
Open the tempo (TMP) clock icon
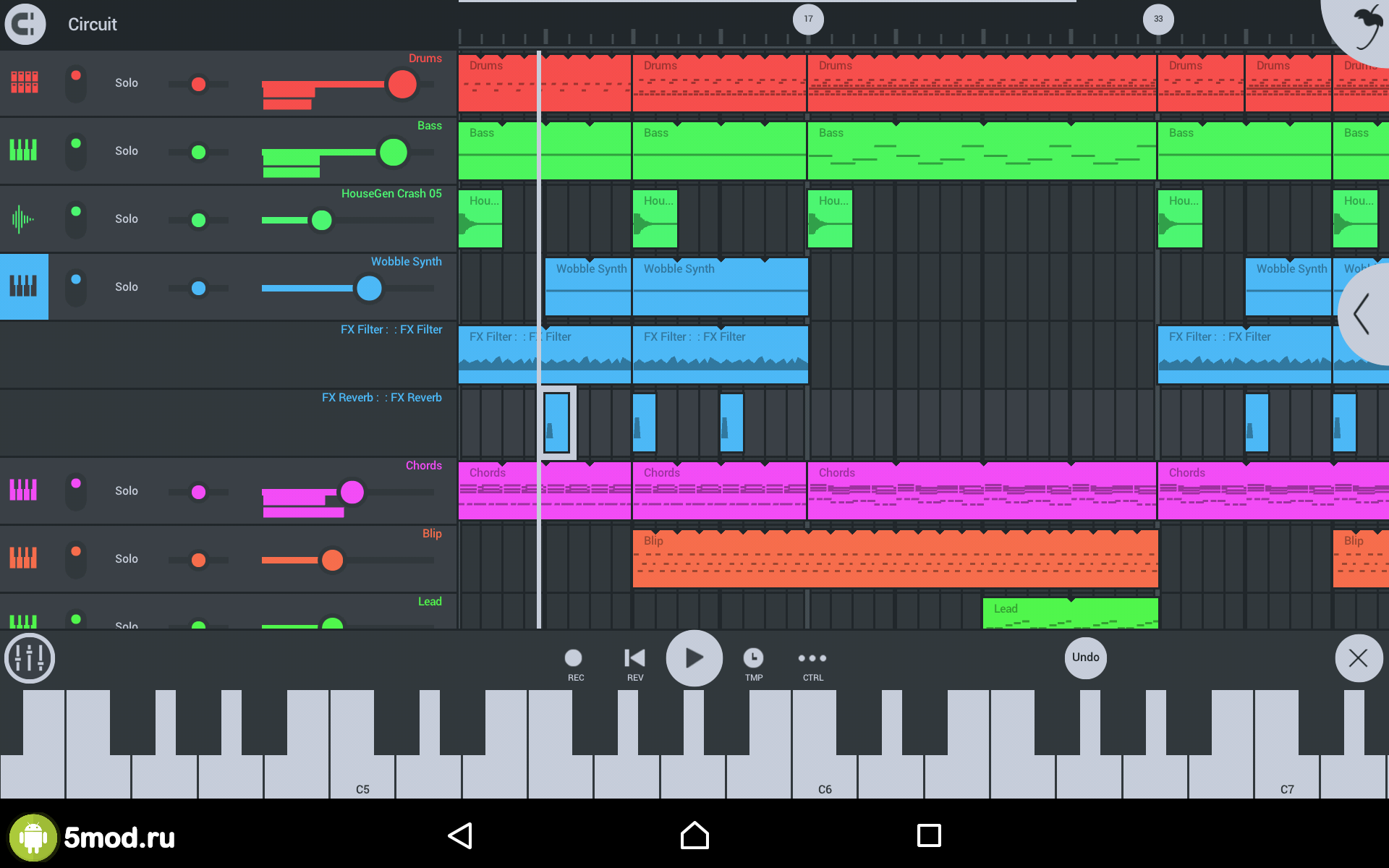click(x=753, y=658)
